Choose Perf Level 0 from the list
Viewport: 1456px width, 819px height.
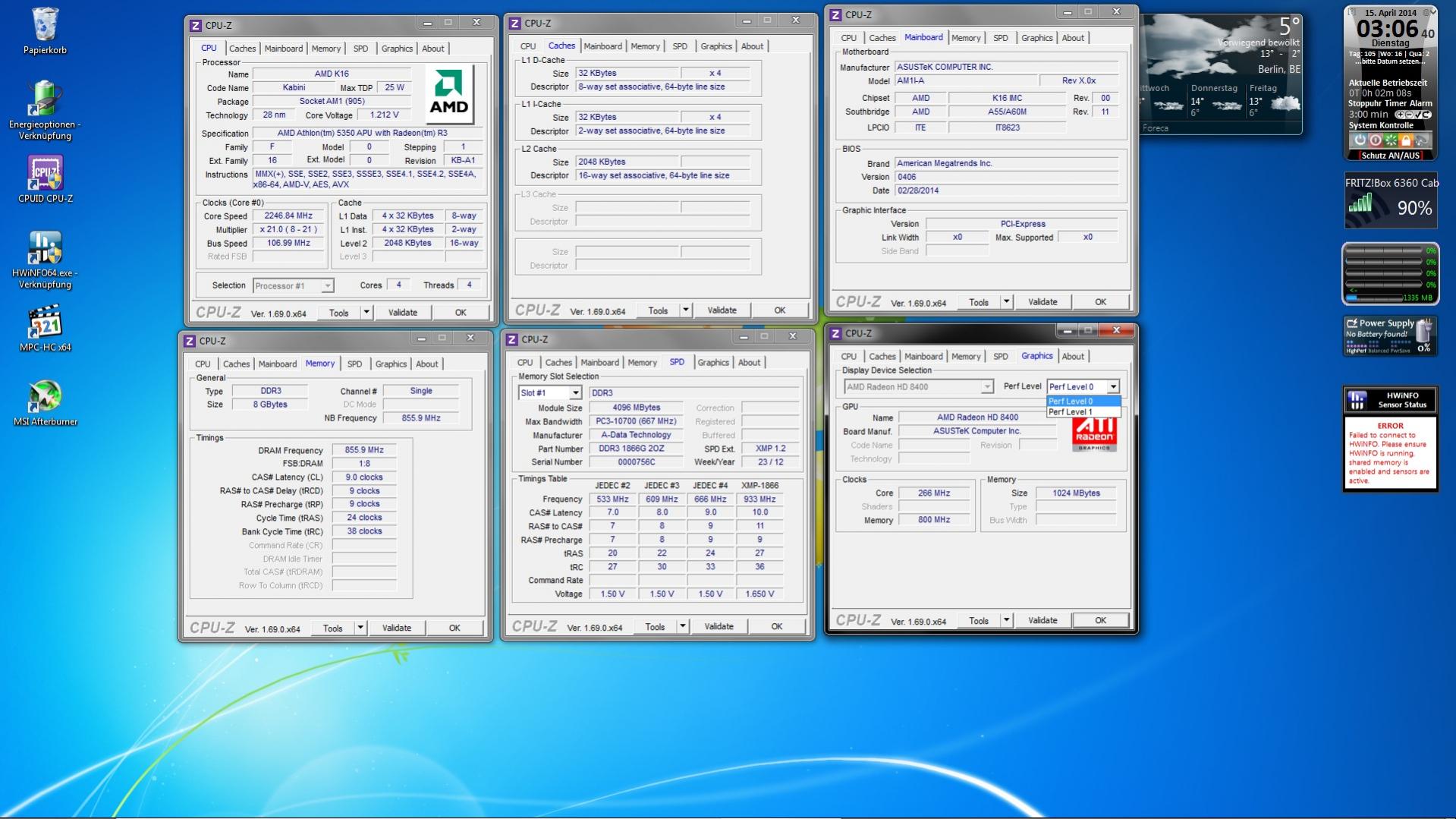pyautogui.click(x=1083, y=402)
